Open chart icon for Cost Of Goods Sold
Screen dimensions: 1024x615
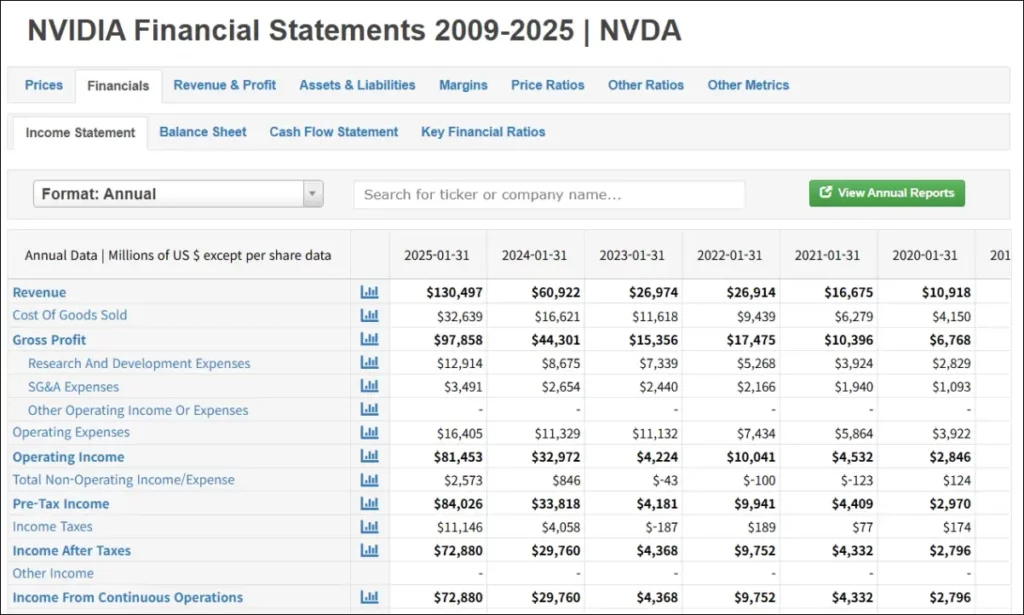[x=369, y=315]
